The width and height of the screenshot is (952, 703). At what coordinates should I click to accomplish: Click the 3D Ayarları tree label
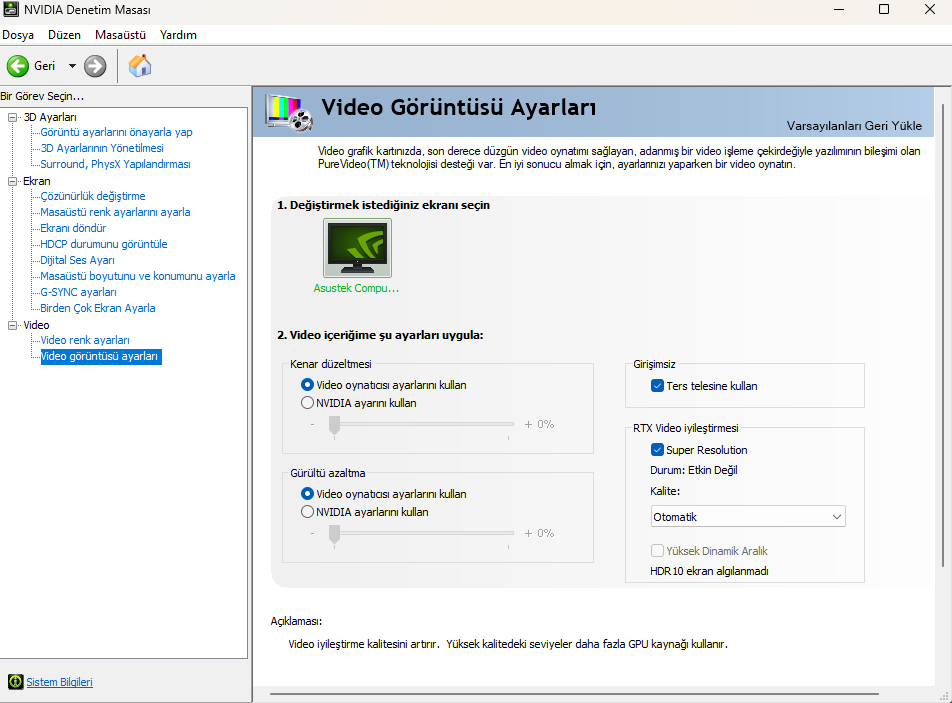click(x=50, y=117)
